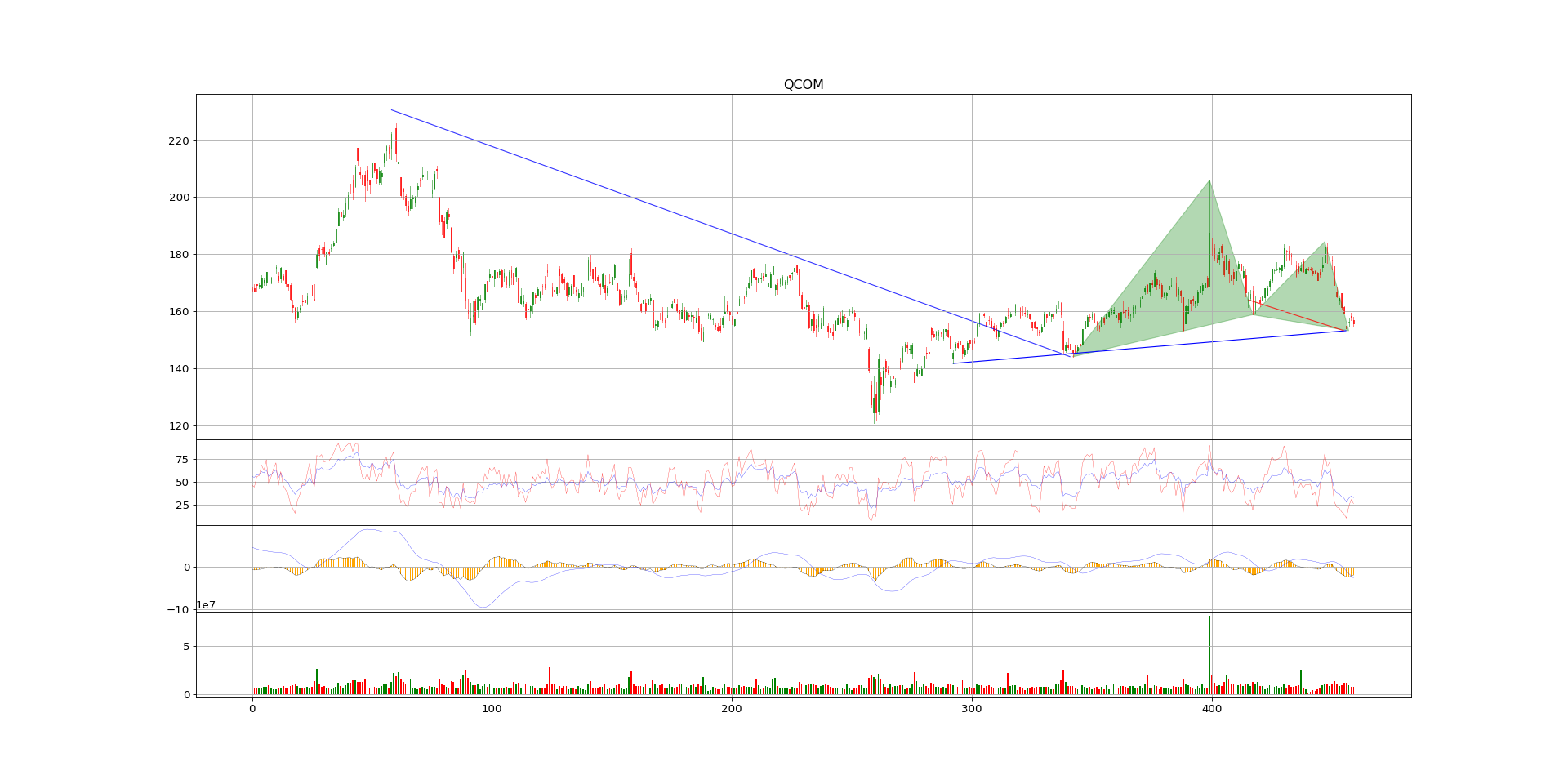The image size is (1568, 784).
Task: Click the 200 x-axis tick label
Action: 732,710
